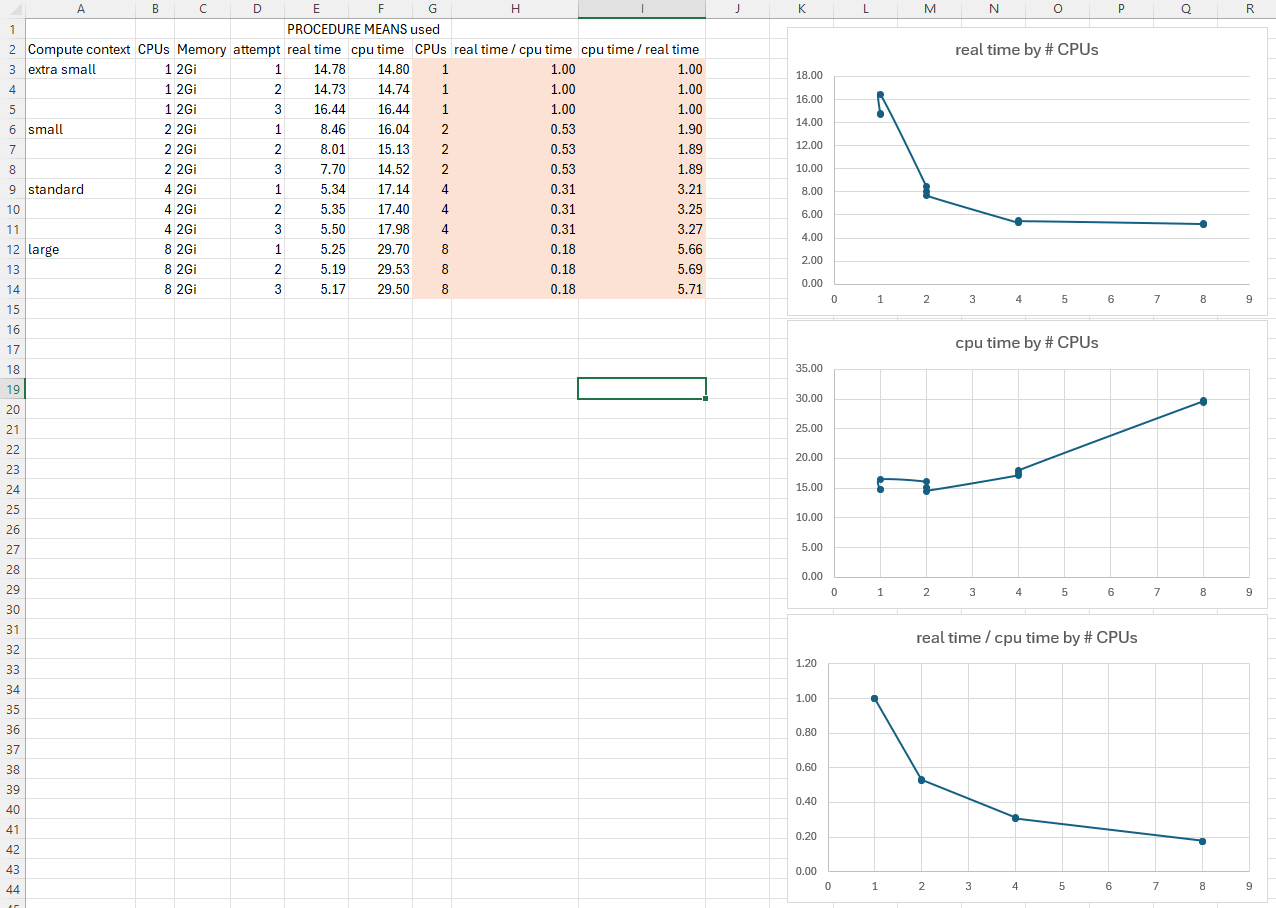The width and height of the screenshot is (1276, 908).
Task: Click the highest data point in the top chart
Action: pos(879,96)
